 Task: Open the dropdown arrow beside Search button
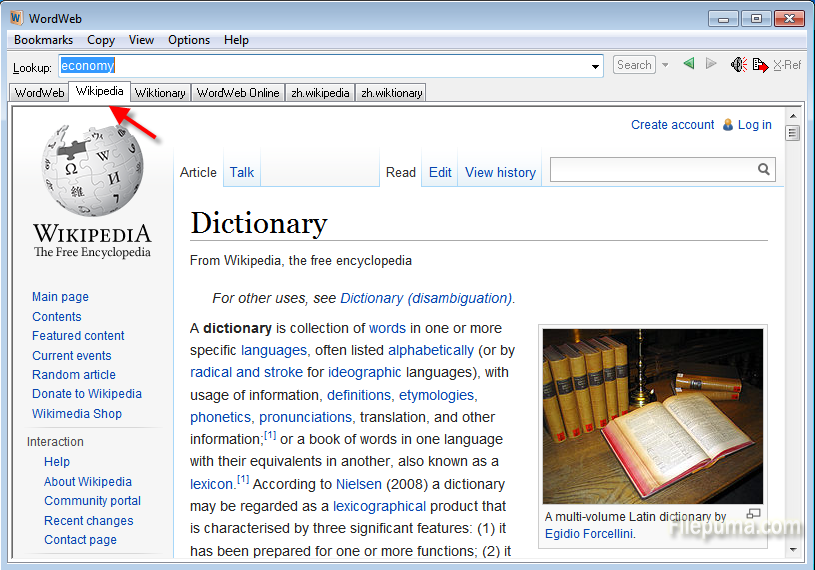(x=665, y=65)
